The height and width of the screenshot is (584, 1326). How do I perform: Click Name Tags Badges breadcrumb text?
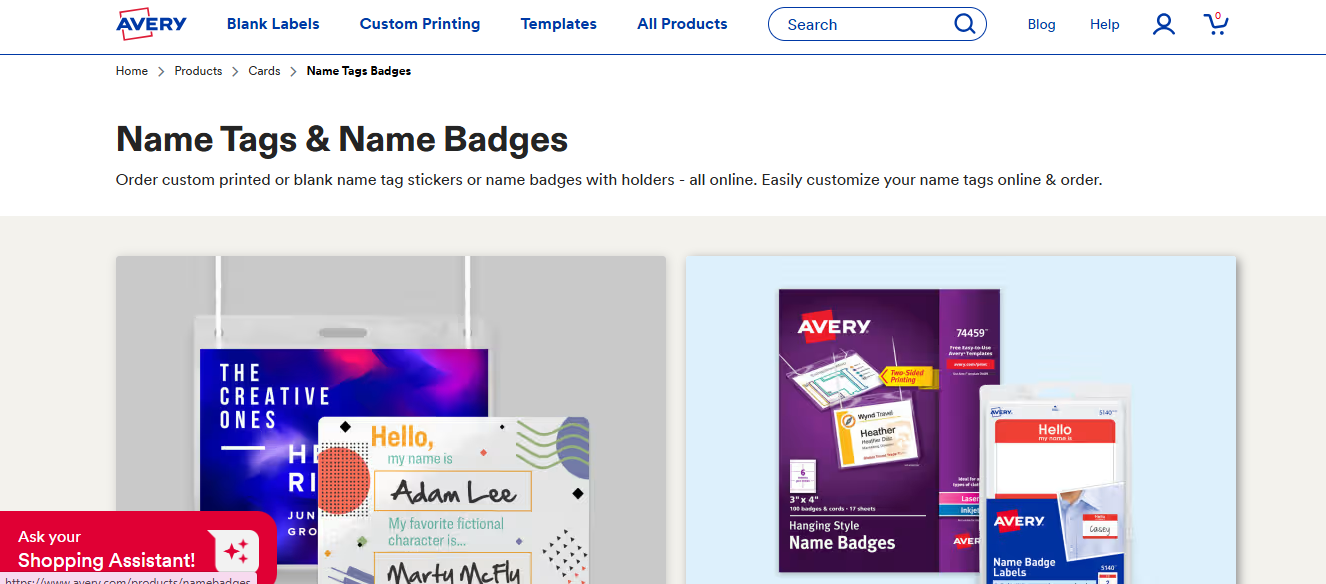[359, 71]
